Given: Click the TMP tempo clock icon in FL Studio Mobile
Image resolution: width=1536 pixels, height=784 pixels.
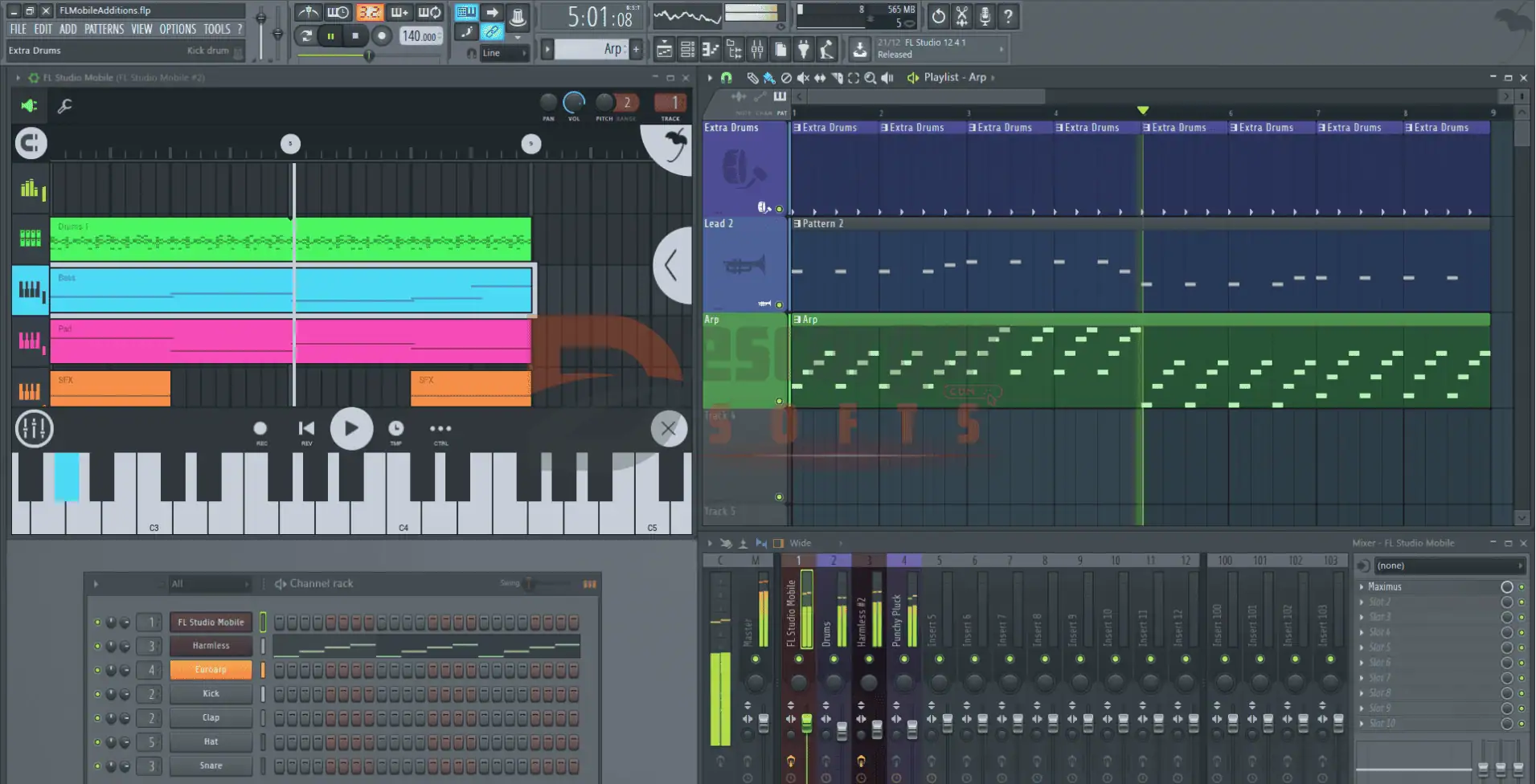Looking at the screenshot, I should pyautogui.click(x=395, y=431).
